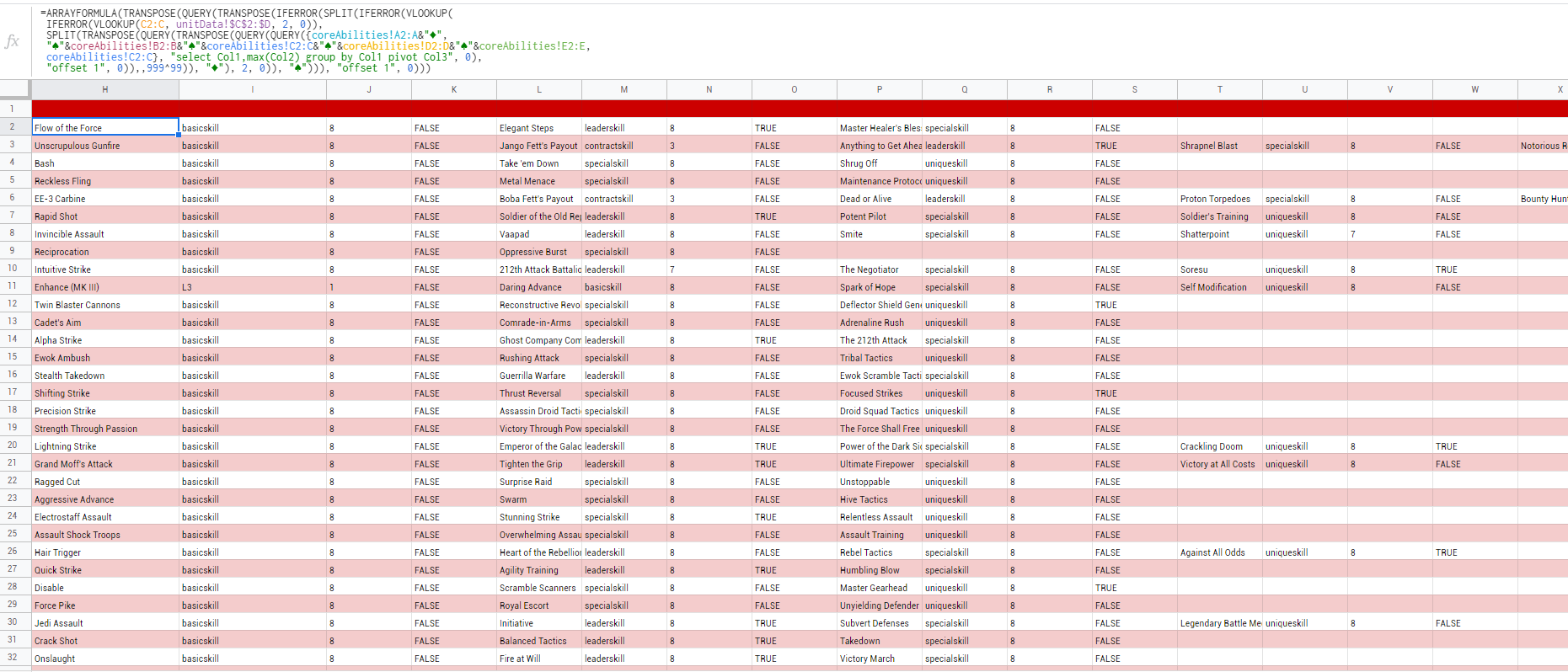Select the 'Tighten the Grip' cell
This screenshot has width=1568, height=672.
pyautogui.click(x=539, y=464)
